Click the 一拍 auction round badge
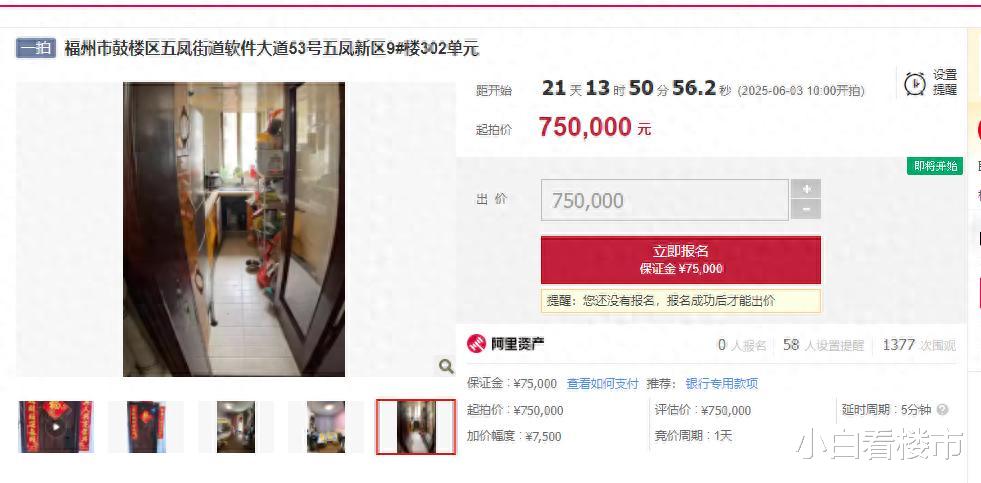 coord(36,48)
